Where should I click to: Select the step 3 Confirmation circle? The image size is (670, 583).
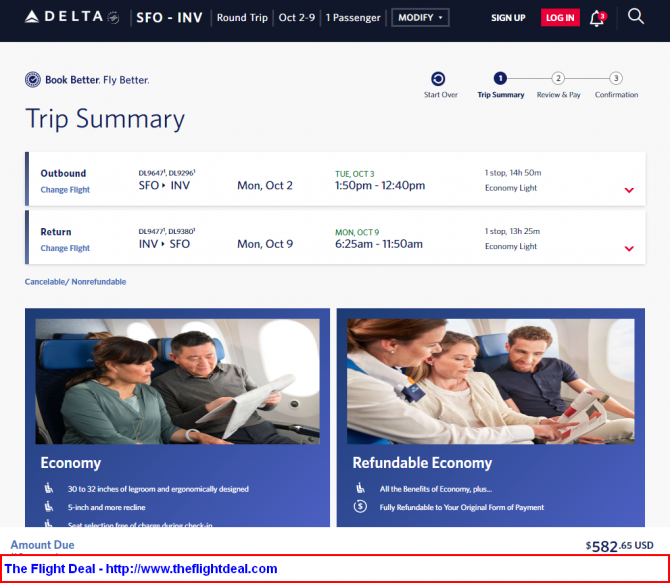click(616, 78)
